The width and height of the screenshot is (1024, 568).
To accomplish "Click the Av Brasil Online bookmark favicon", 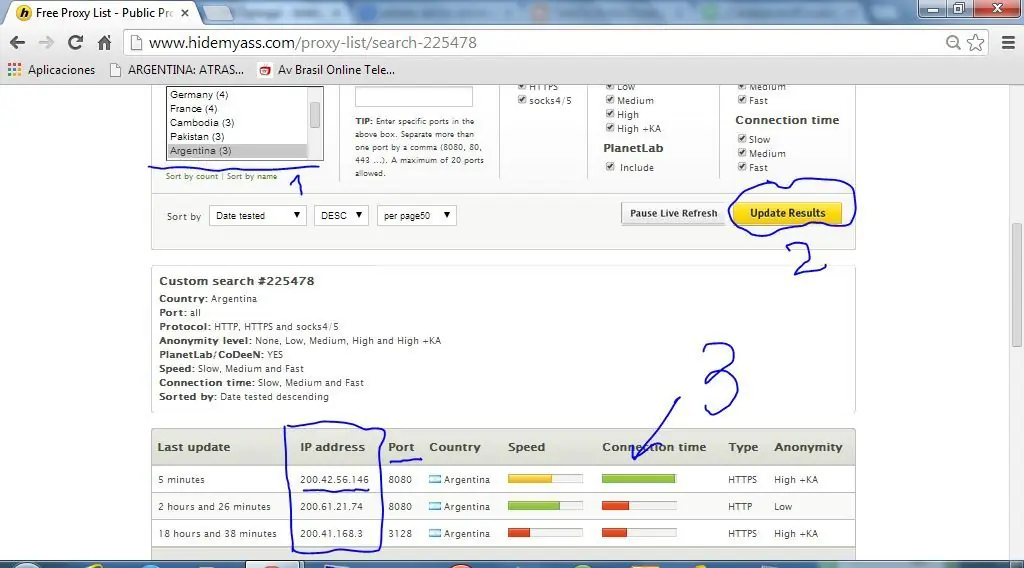I will click(264, 70).
